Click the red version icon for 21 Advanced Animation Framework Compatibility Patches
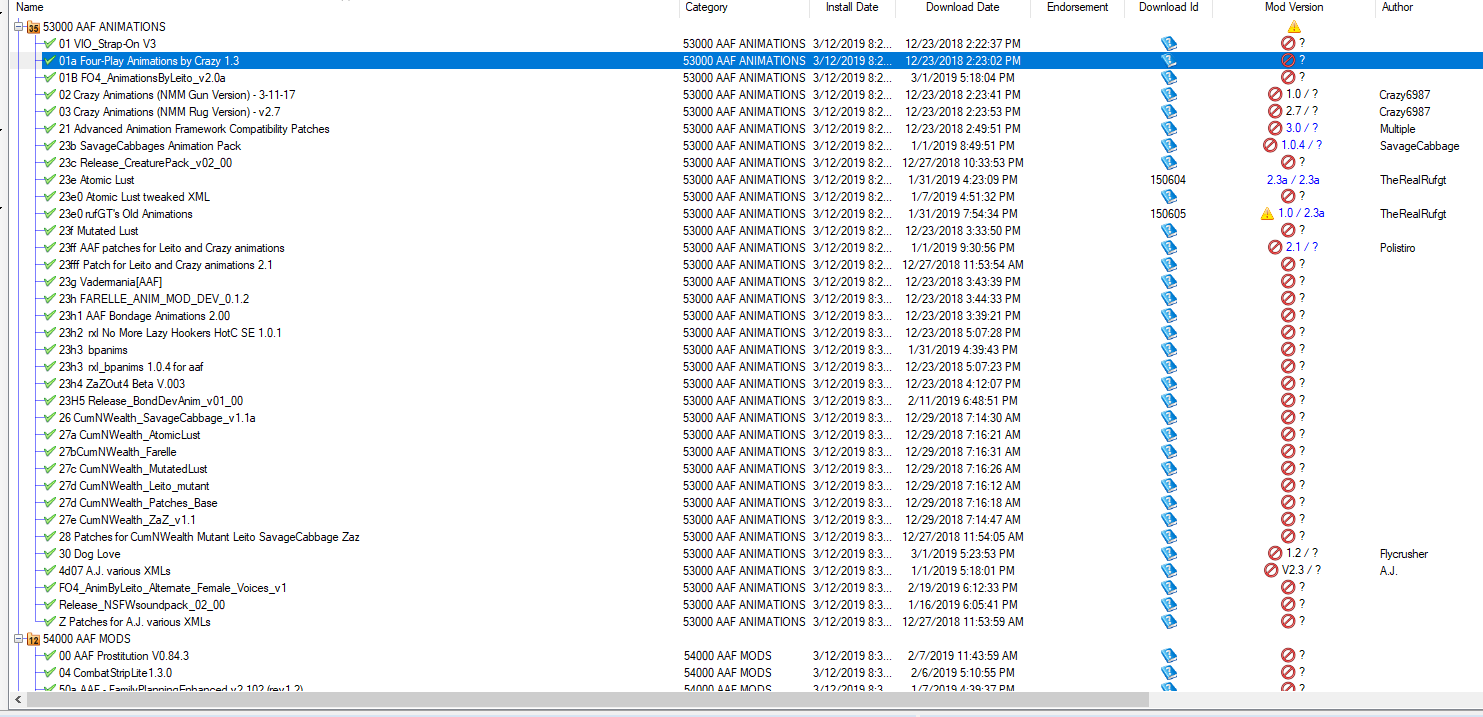This screenshot has height=717, width=1483. (1275, 129)
